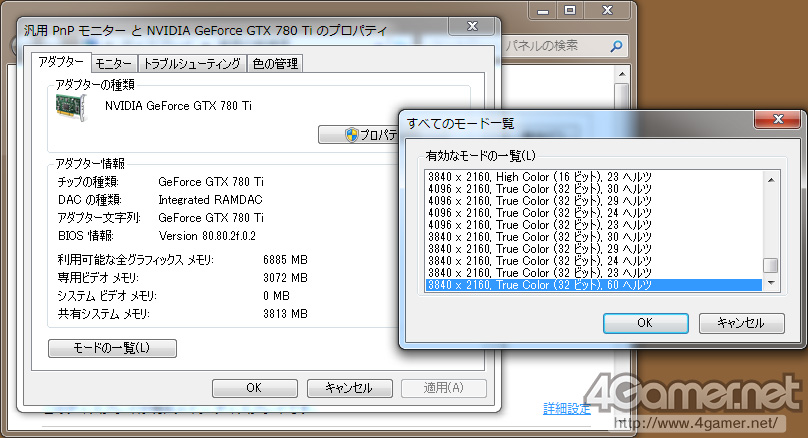This screenshot has height=438, width=808.
Task: Open the トラブルシューティング tab
Action: (x=192, y=63)
